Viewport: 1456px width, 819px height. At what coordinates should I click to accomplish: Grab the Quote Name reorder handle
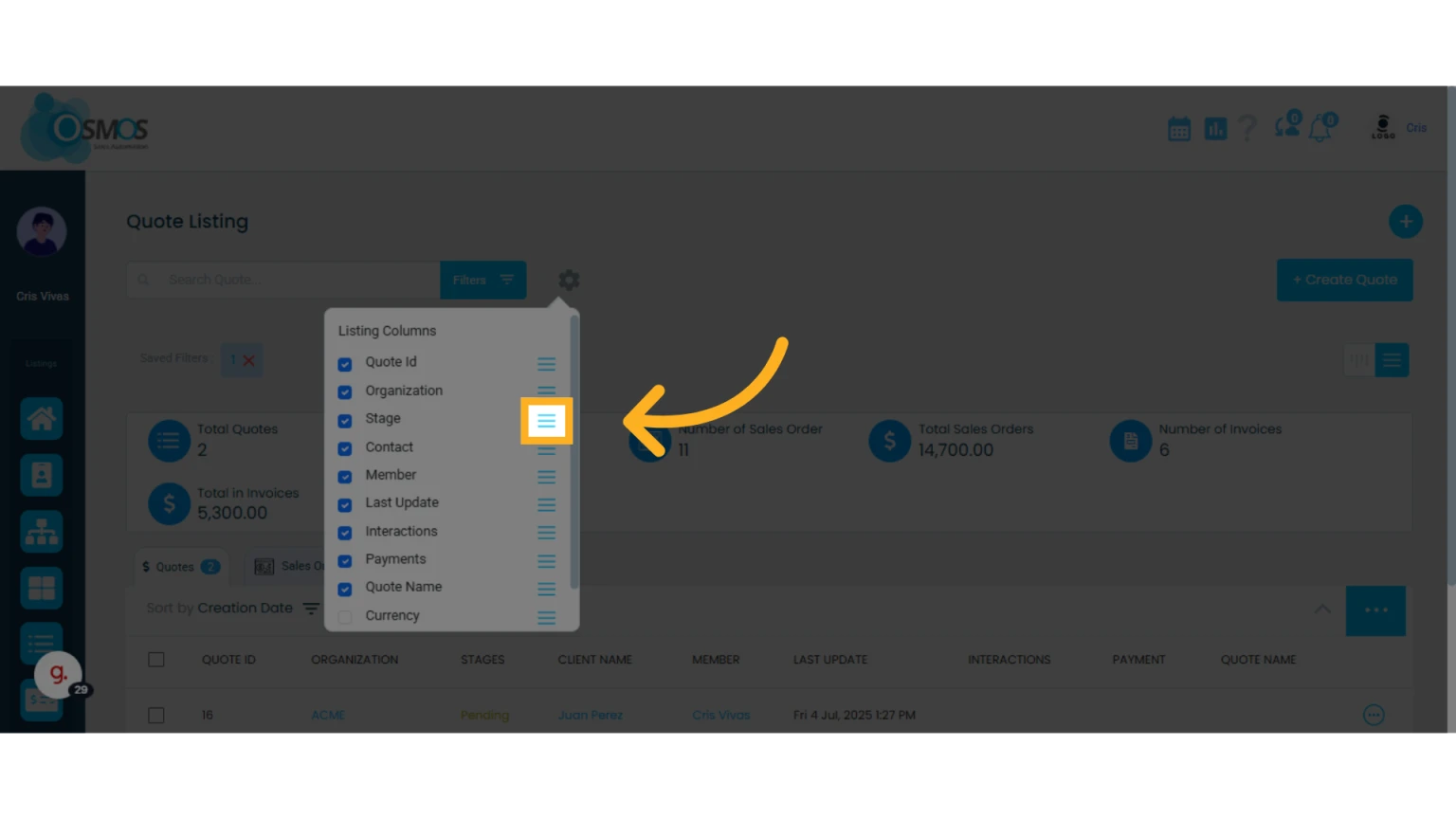pyautogui.click(x=547, y=590)
